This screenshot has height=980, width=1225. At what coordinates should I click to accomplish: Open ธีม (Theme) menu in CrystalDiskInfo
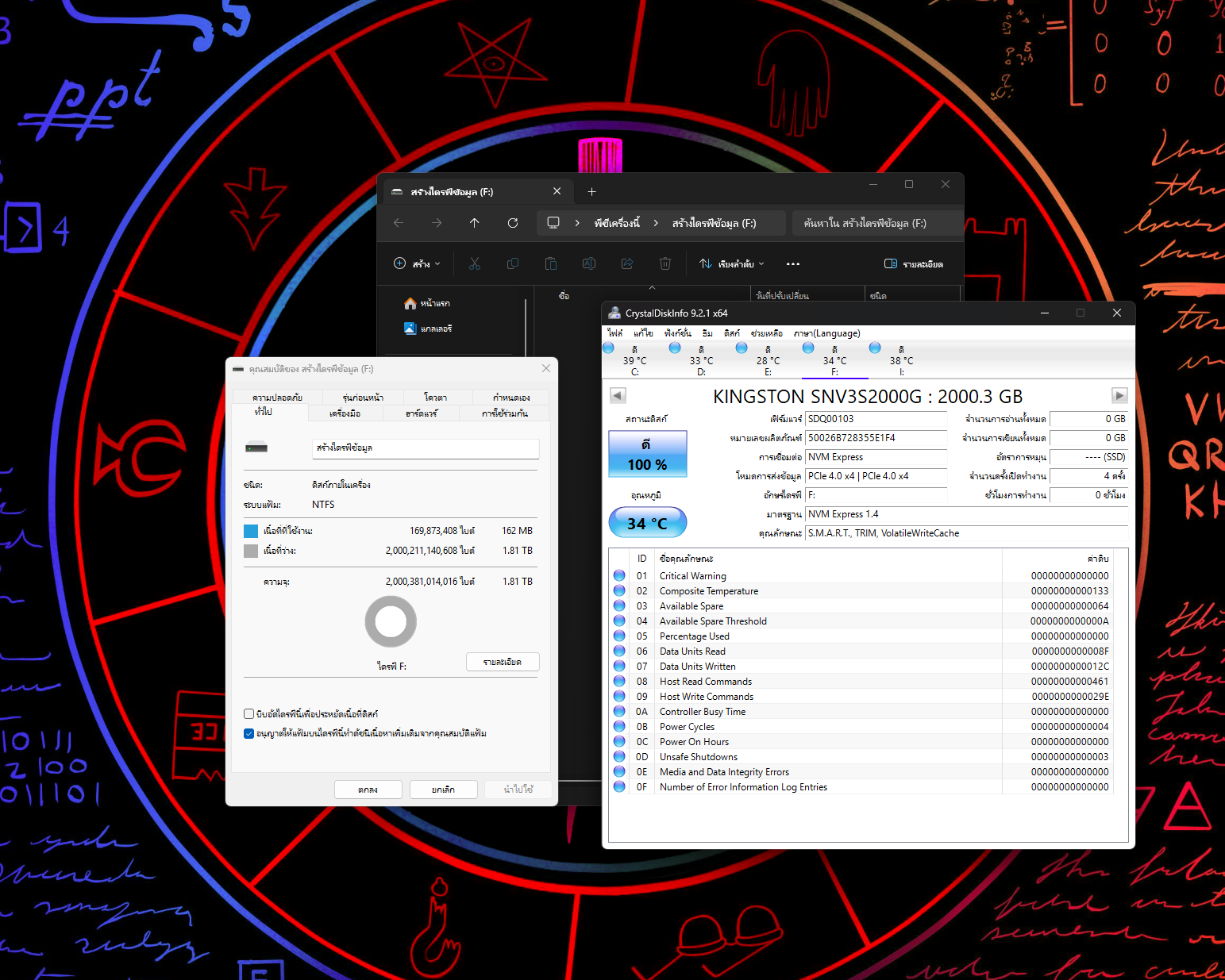(707, 333)
